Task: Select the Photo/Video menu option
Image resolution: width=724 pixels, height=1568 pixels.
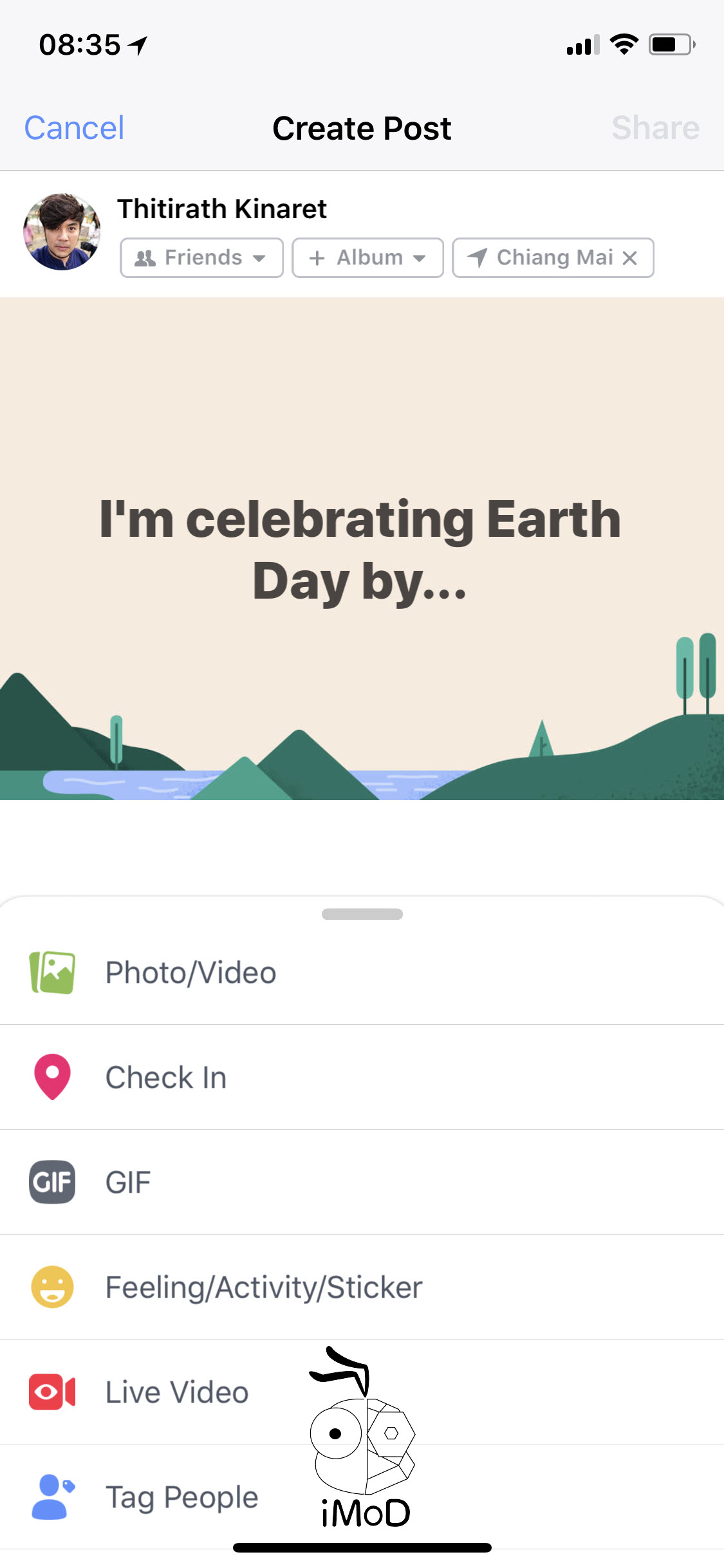Action: pyautogui.click(x=191, y=972)
